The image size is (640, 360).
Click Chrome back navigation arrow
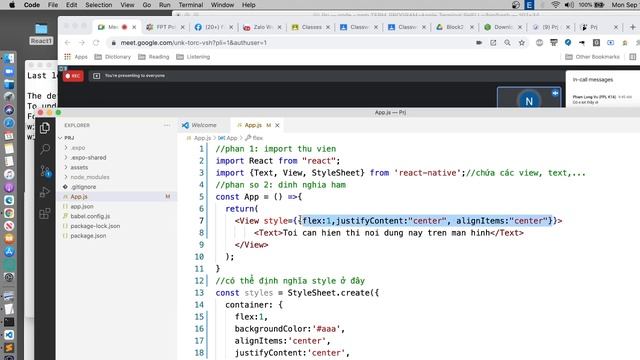pyautogui.click(x=68, y=42)
